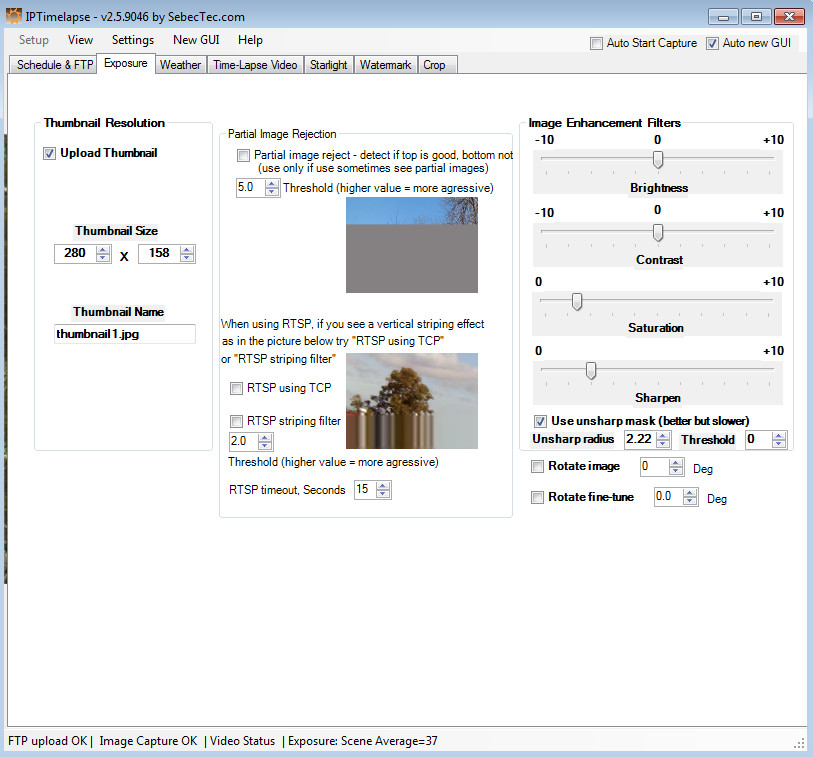
Task: Click the Sharpen slider handle
Action: pos(591,371)
